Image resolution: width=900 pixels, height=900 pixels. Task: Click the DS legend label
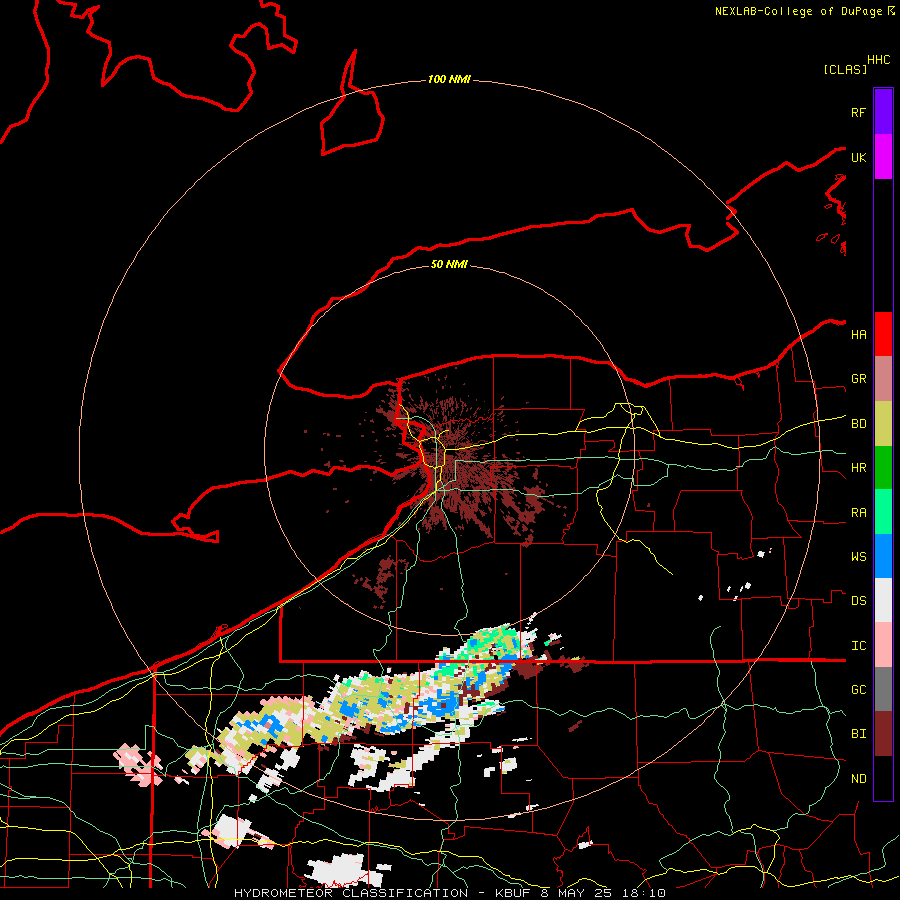pos(859,601)
